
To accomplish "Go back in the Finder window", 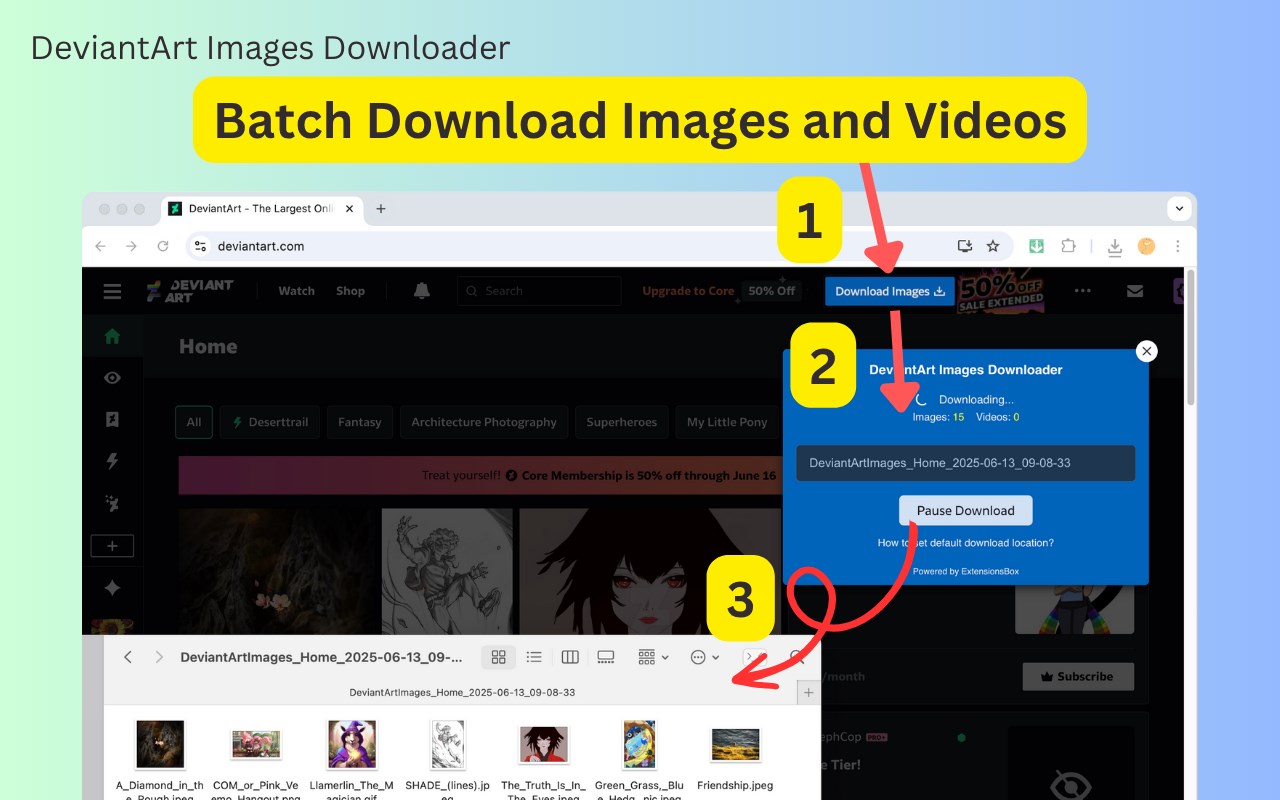I will [128, 657].
